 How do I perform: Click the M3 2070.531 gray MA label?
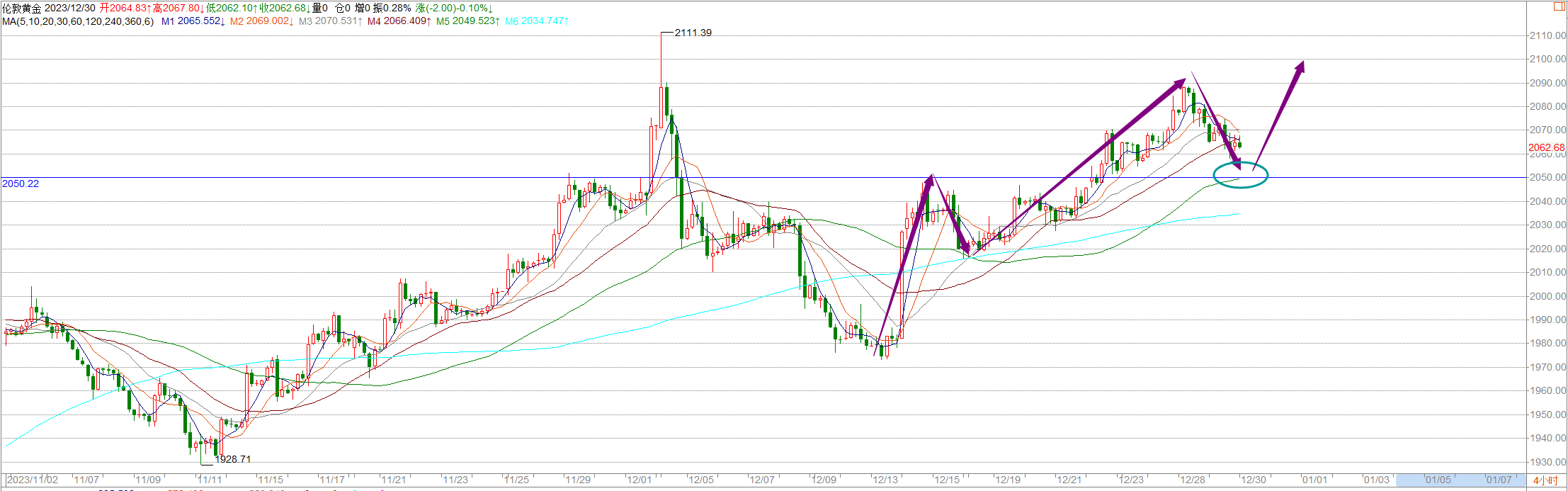coord(330,21)
